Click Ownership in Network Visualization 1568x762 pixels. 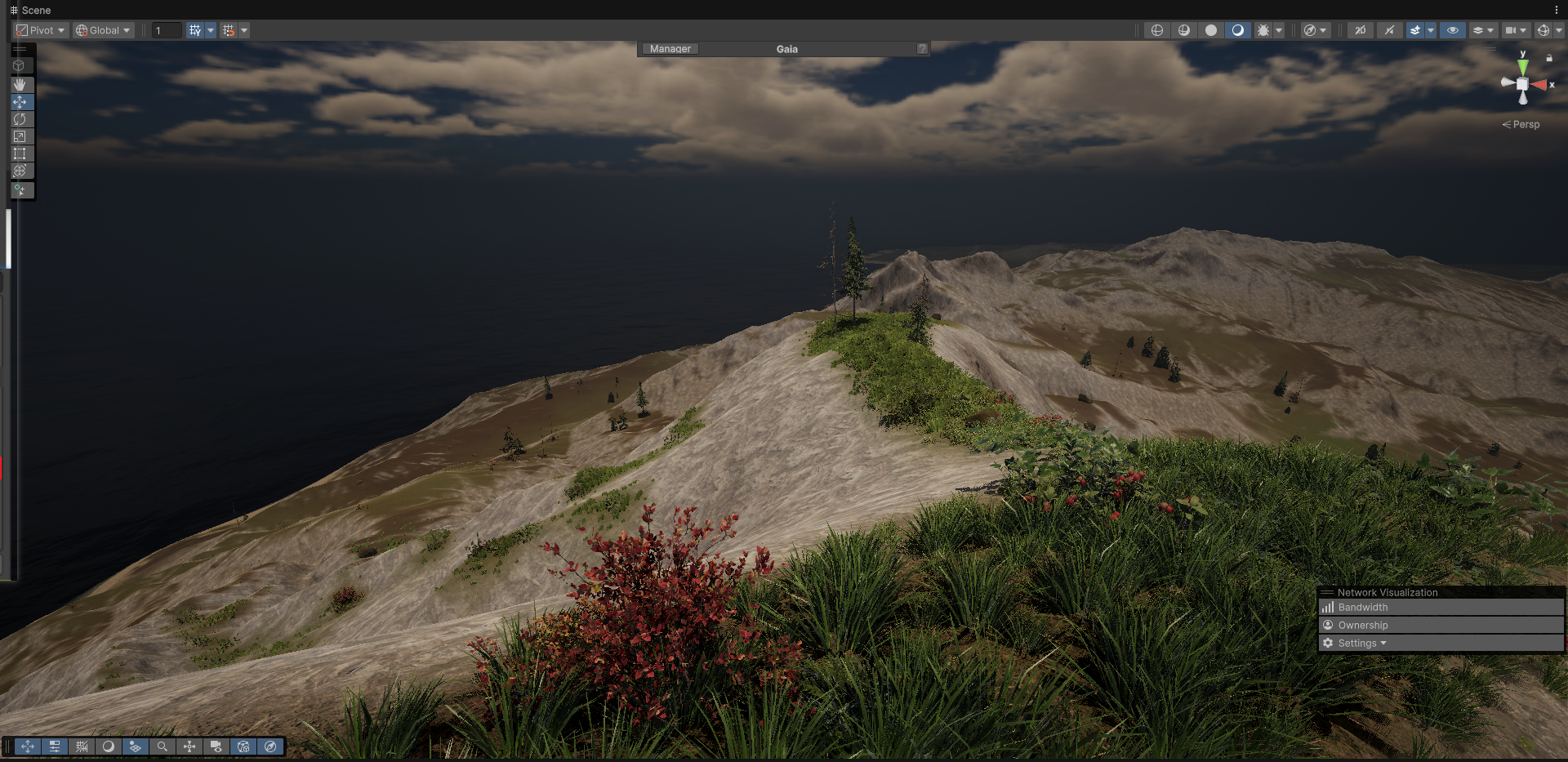(x=1362, y=626)
